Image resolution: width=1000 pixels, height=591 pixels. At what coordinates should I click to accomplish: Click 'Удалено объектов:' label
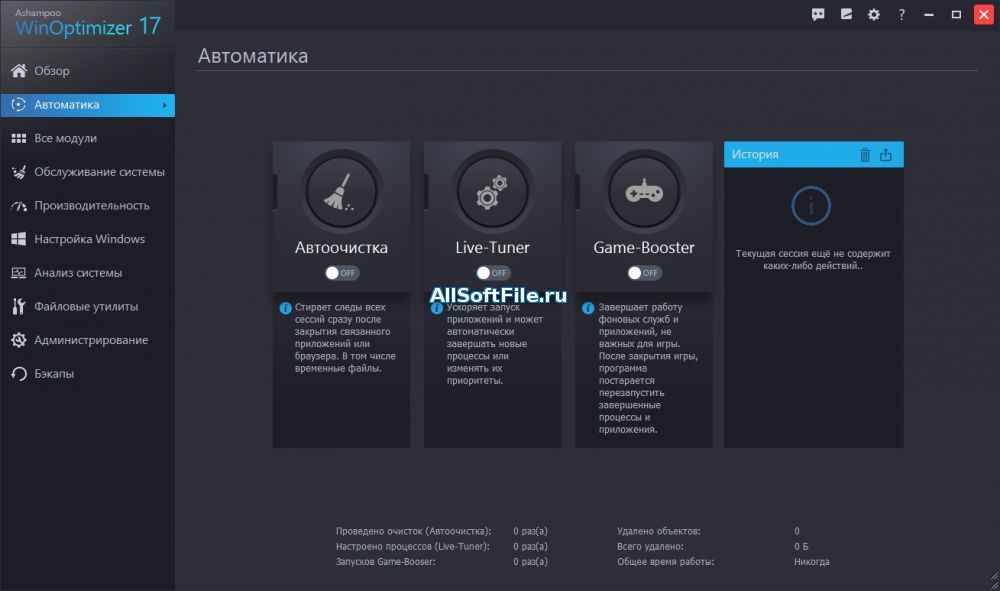(x=658, y=531)
